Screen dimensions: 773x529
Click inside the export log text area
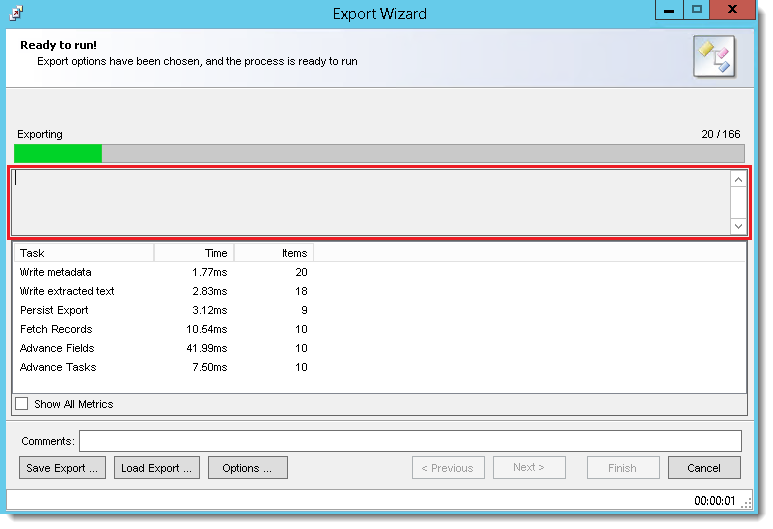coord(371,203)
